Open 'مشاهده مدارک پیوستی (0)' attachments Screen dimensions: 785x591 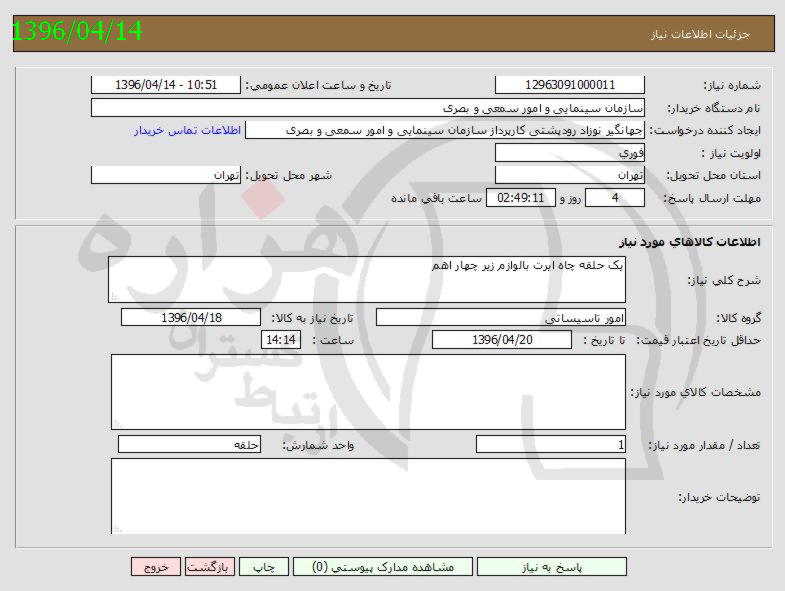pyautogui.click(x=383, y=567)
